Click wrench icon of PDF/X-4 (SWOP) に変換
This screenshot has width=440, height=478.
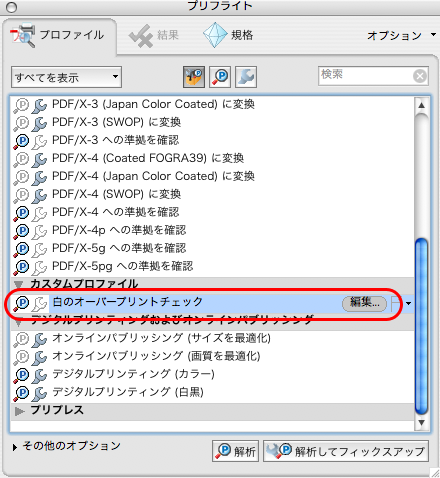[39, 195]
